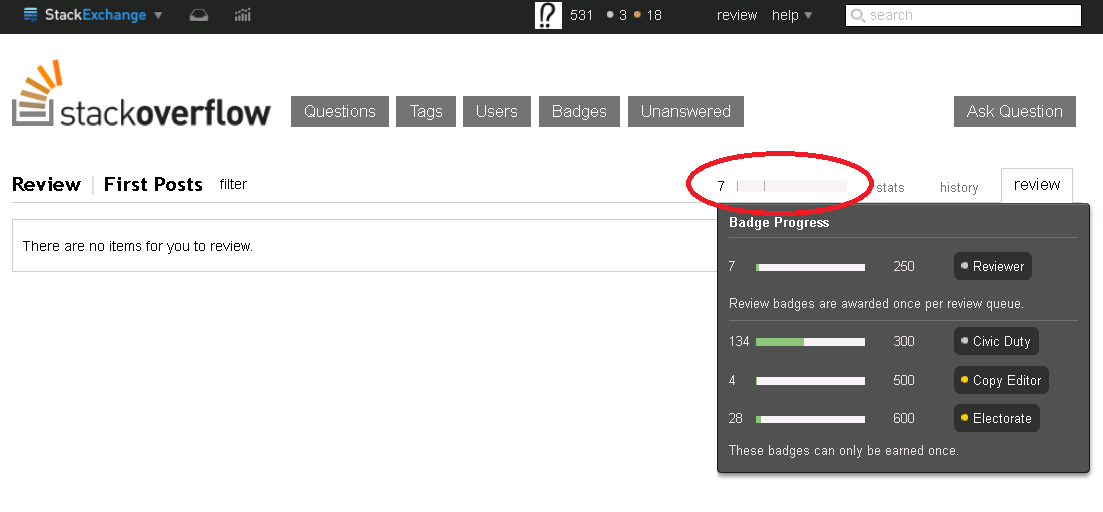
Task: Open the filter option
Action: (233, 184)
